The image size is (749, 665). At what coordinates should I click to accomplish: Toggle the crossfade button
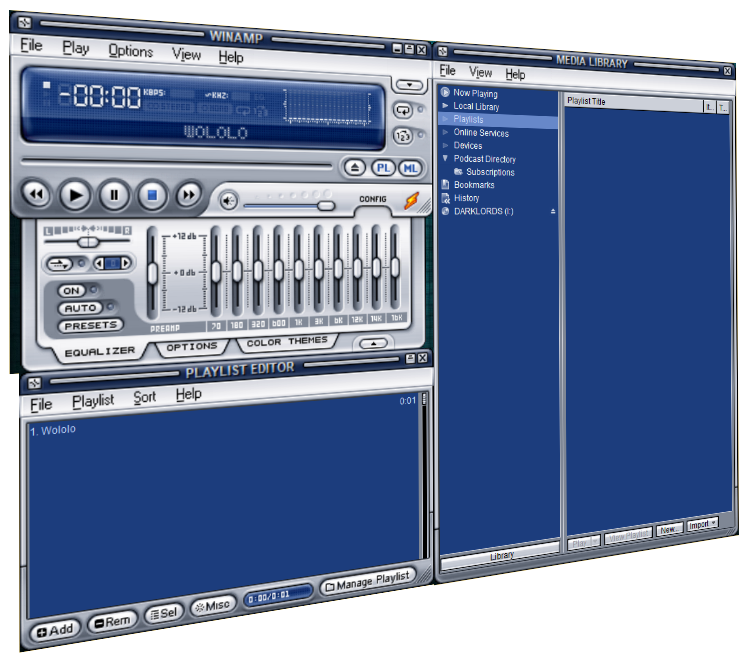point(59,264)
